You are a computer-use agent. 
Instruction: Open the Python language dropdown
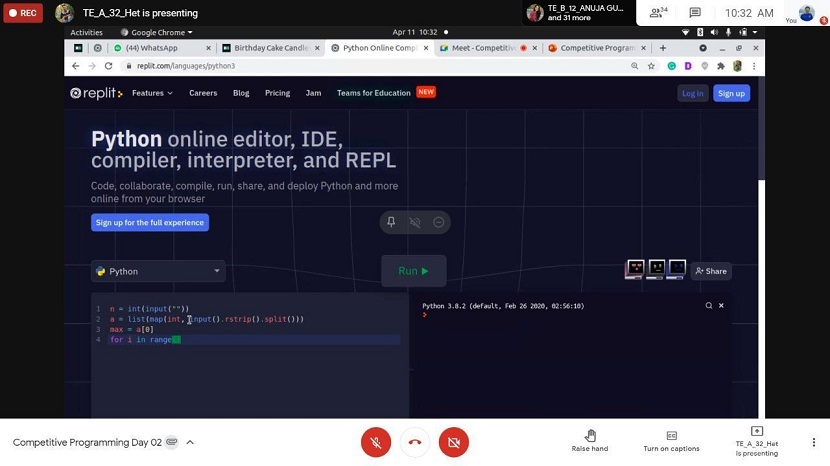158,271
